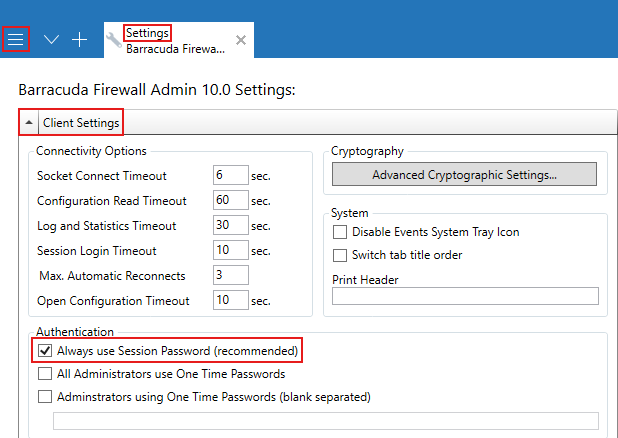The image size is (618, 438).
Task: Close the Settings tab
Action: (241, 40)
